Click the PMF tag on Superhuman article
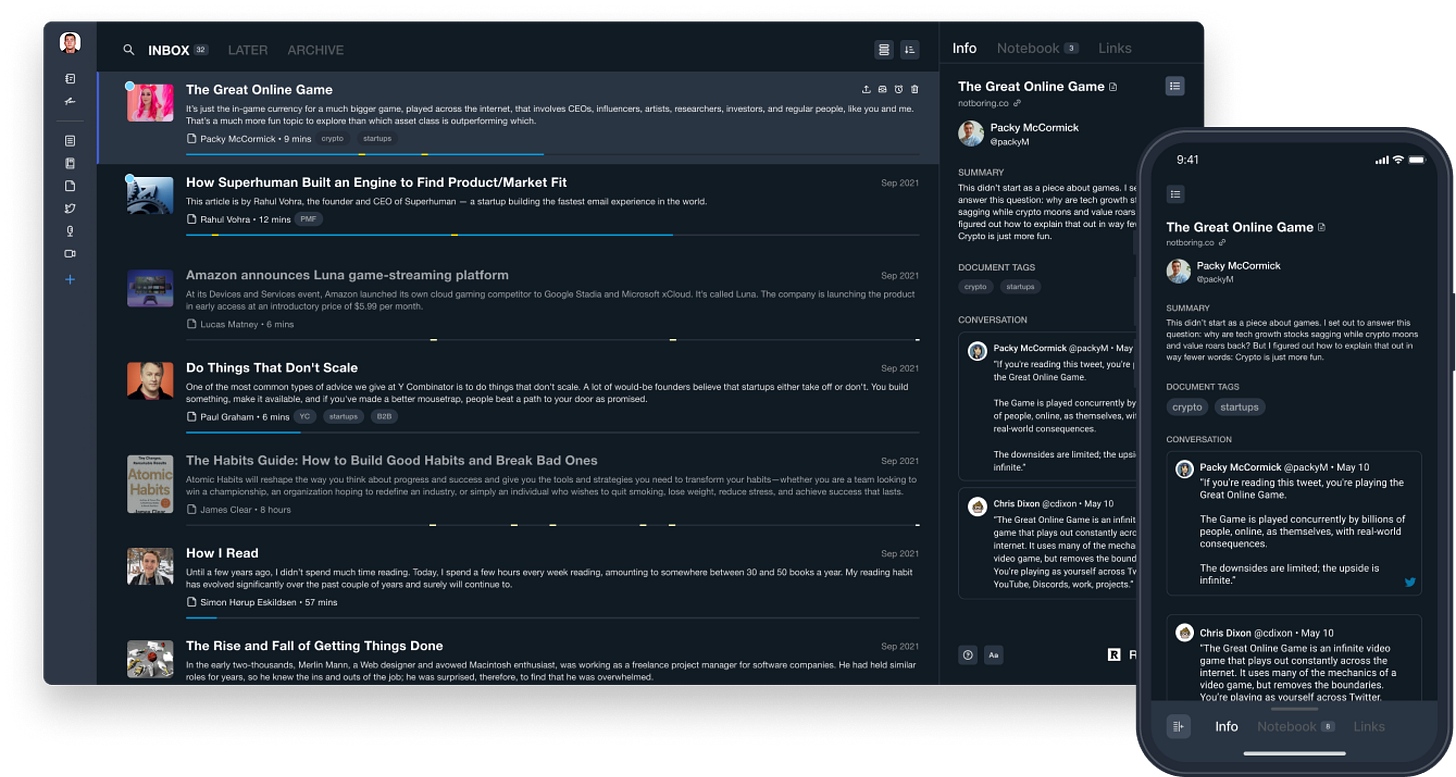1456x777 pixels. (308, 219)
